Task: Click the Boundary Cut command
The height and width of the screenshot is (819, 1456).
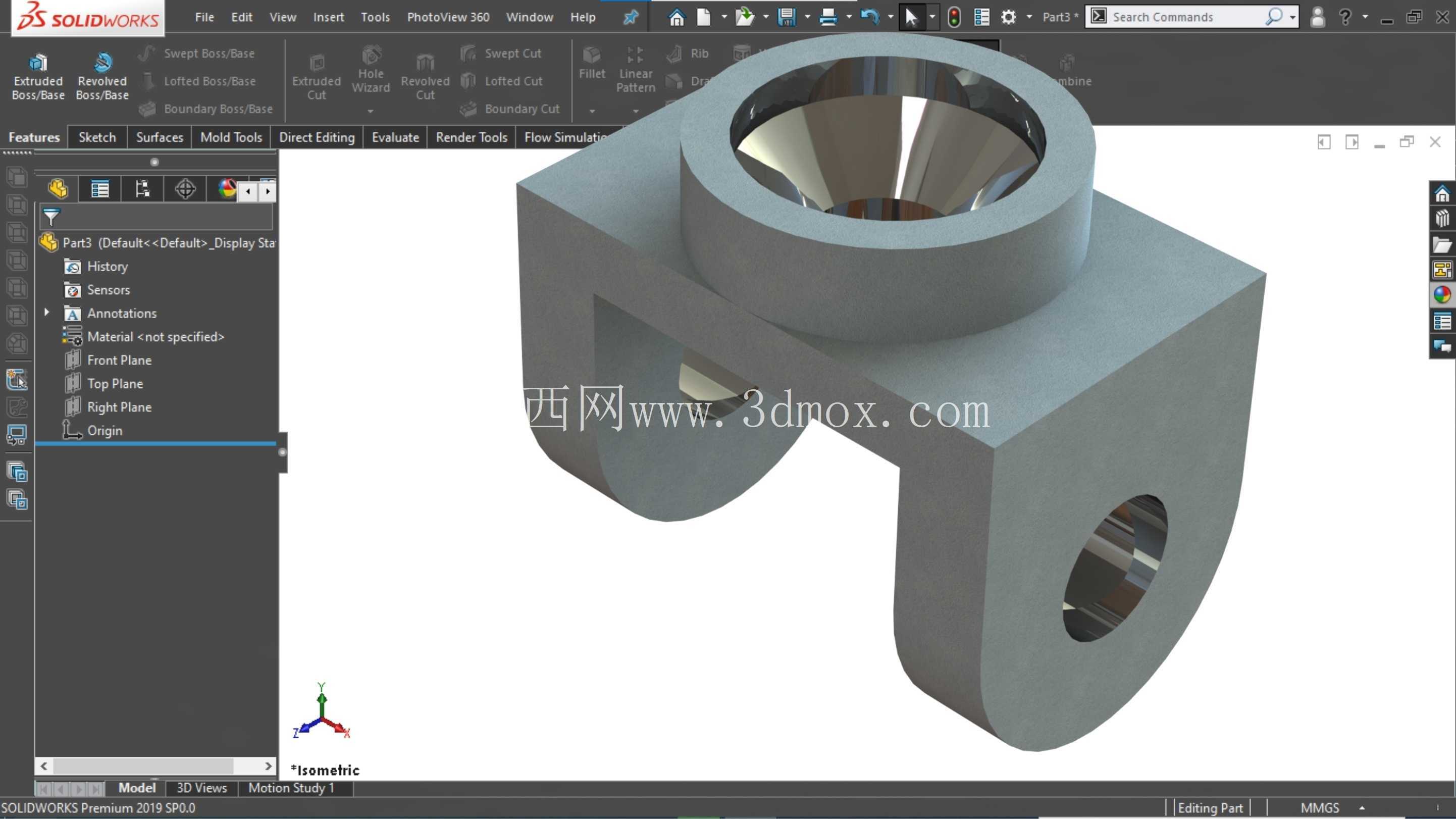Action: [x=510, y=109]
